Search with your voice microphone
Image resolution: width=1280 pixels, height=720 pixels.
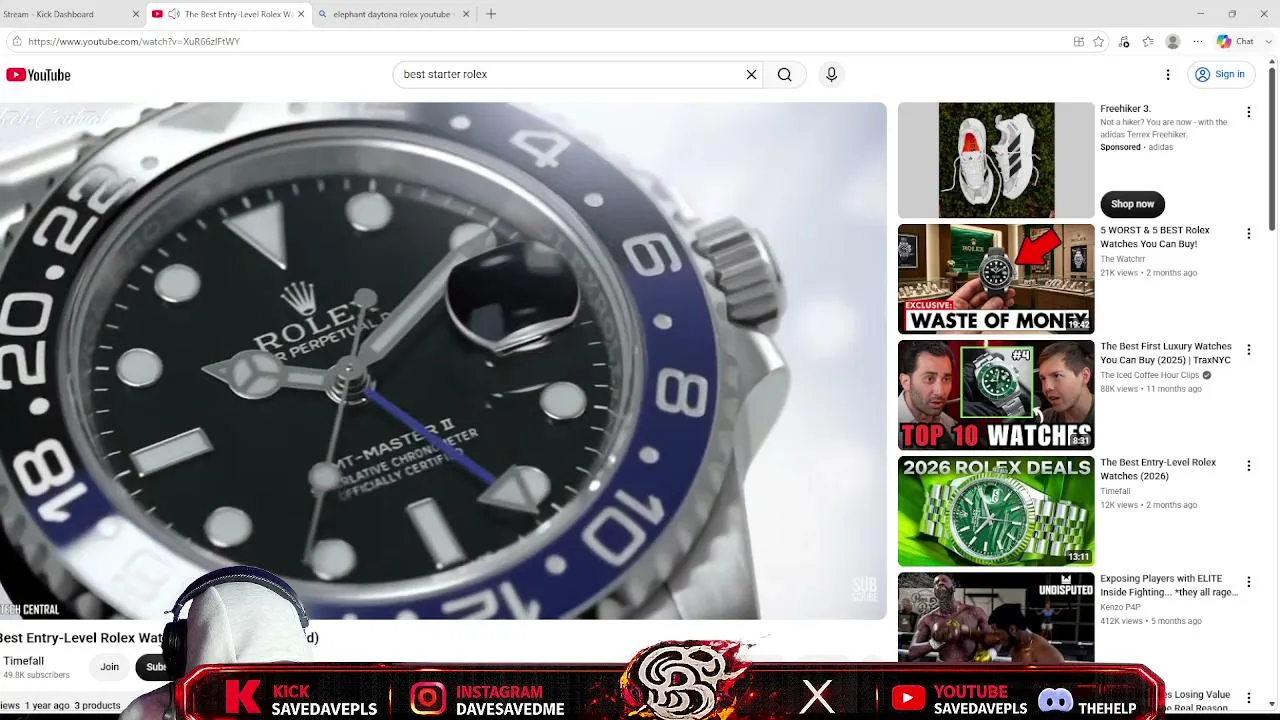(x=831, y=75)
